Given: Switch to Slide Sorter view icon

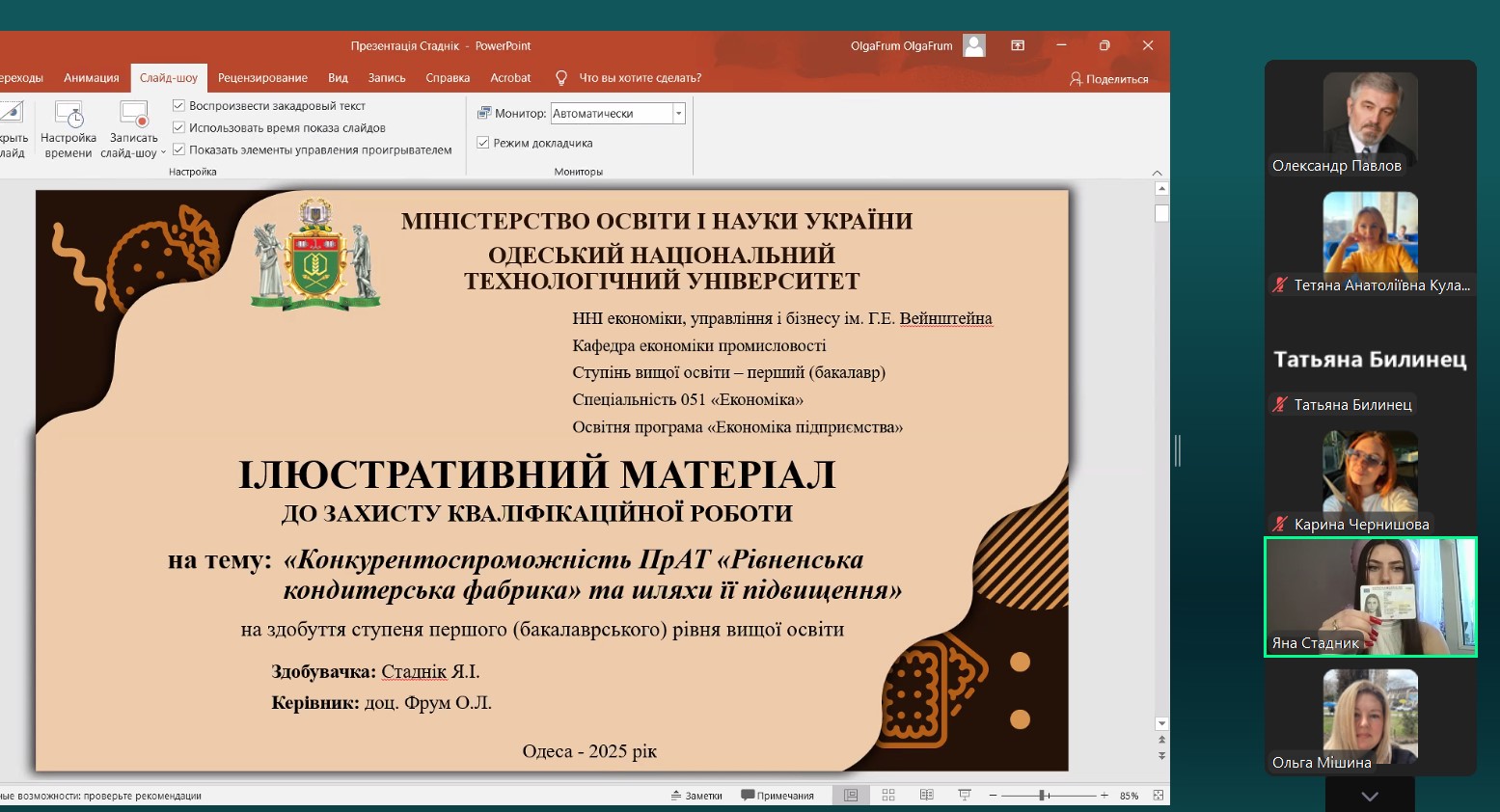Looking at the screenshot, I should (x=888, y=796).
